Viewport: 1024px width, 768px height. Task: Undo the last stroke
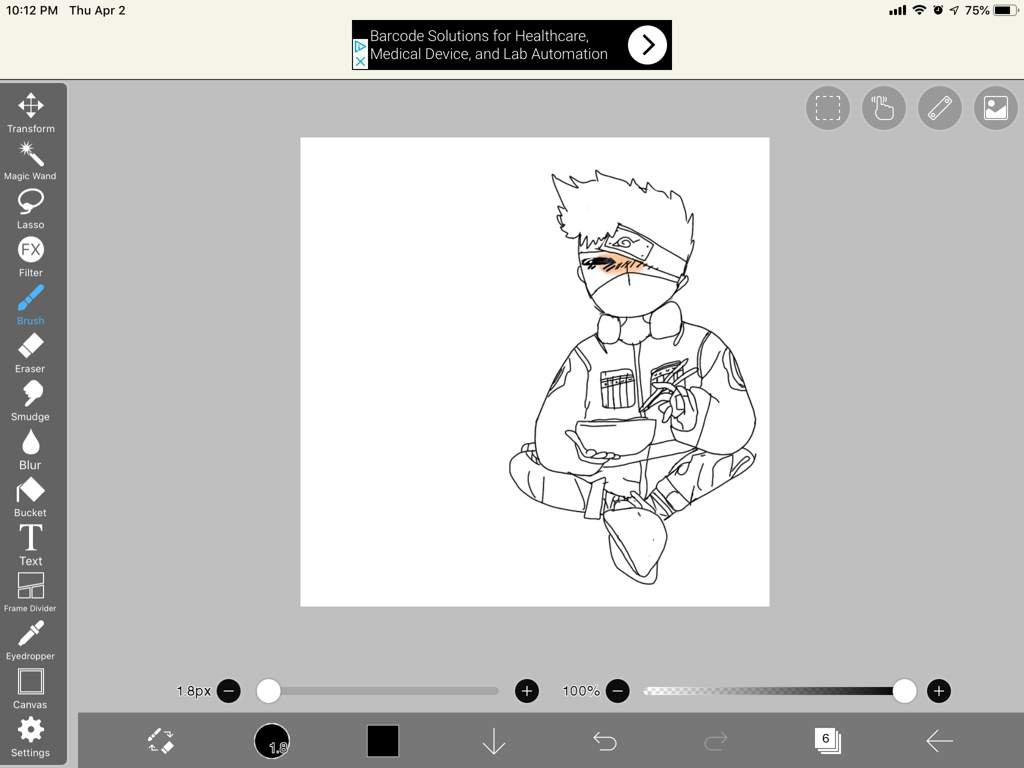tap(605, 741)
